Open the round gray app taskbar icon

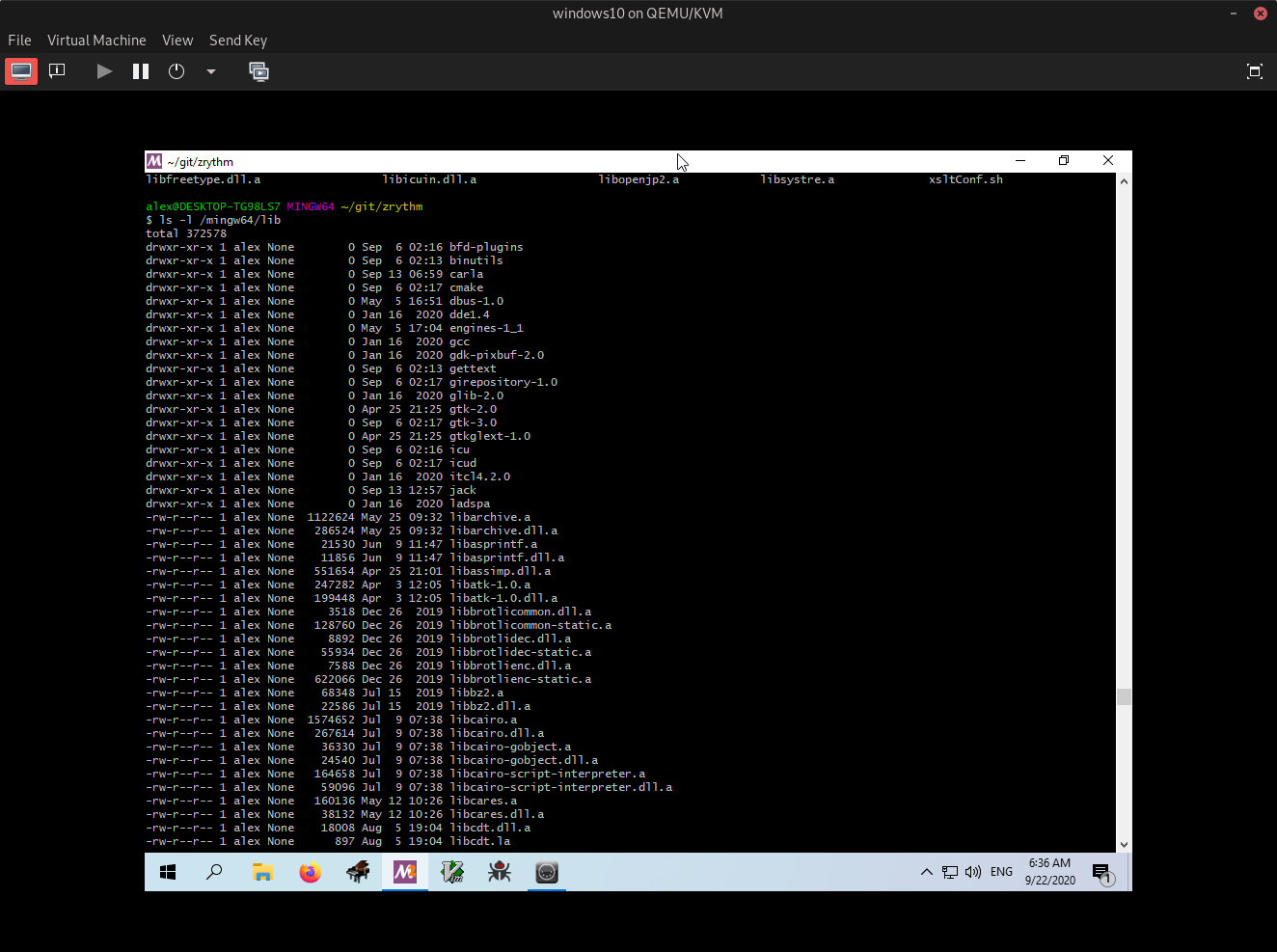(x=547, y=872)
